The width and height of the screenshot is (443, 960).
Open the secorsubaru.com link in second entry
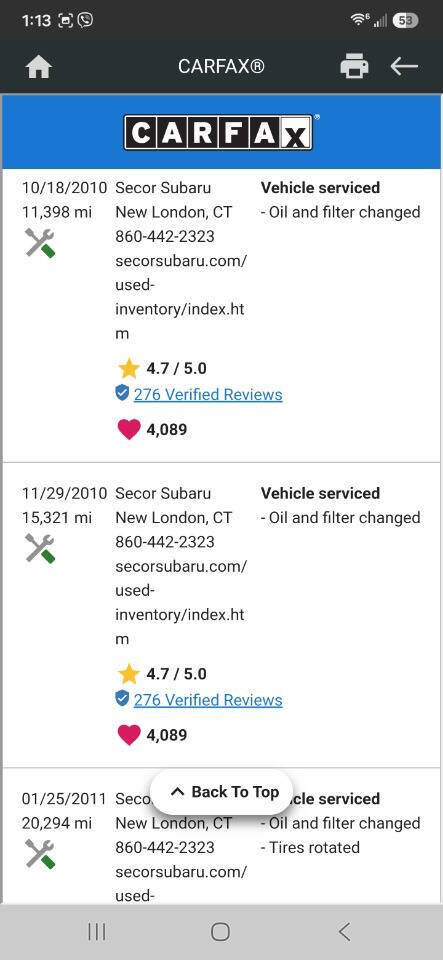click(181, 603)
